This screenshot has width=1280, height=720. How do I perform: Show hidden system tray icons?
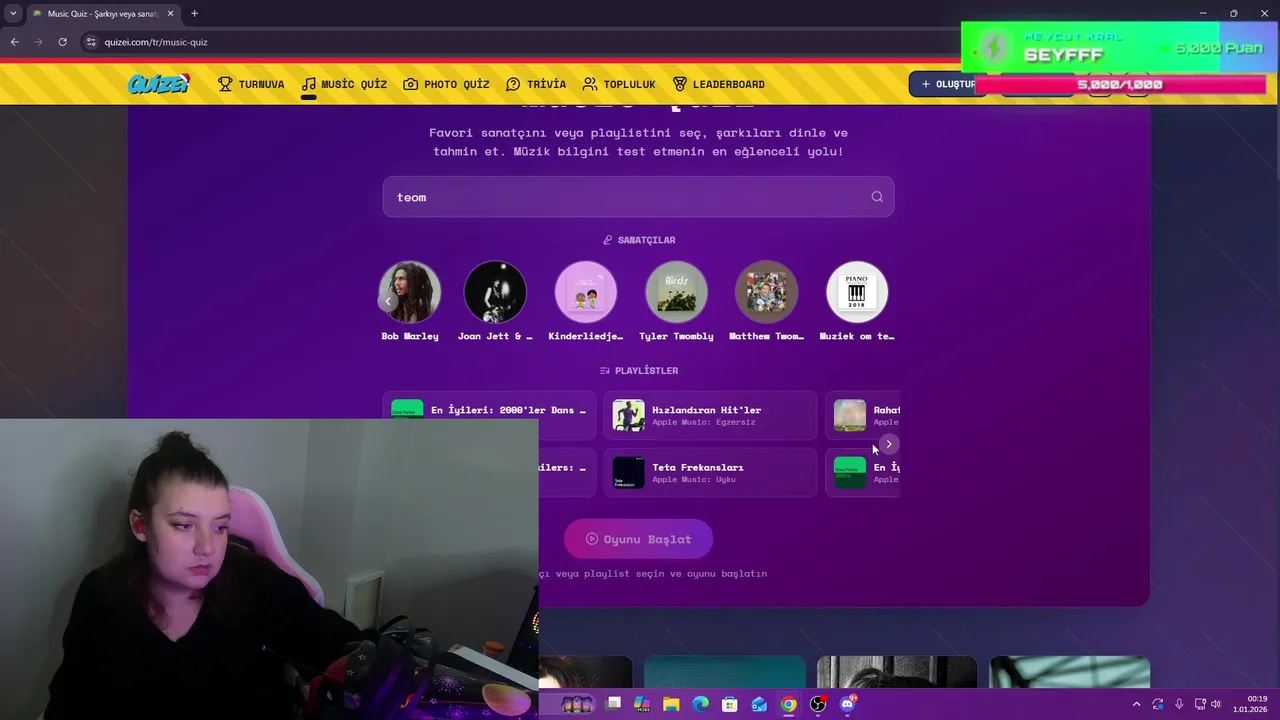(1136, 704)
